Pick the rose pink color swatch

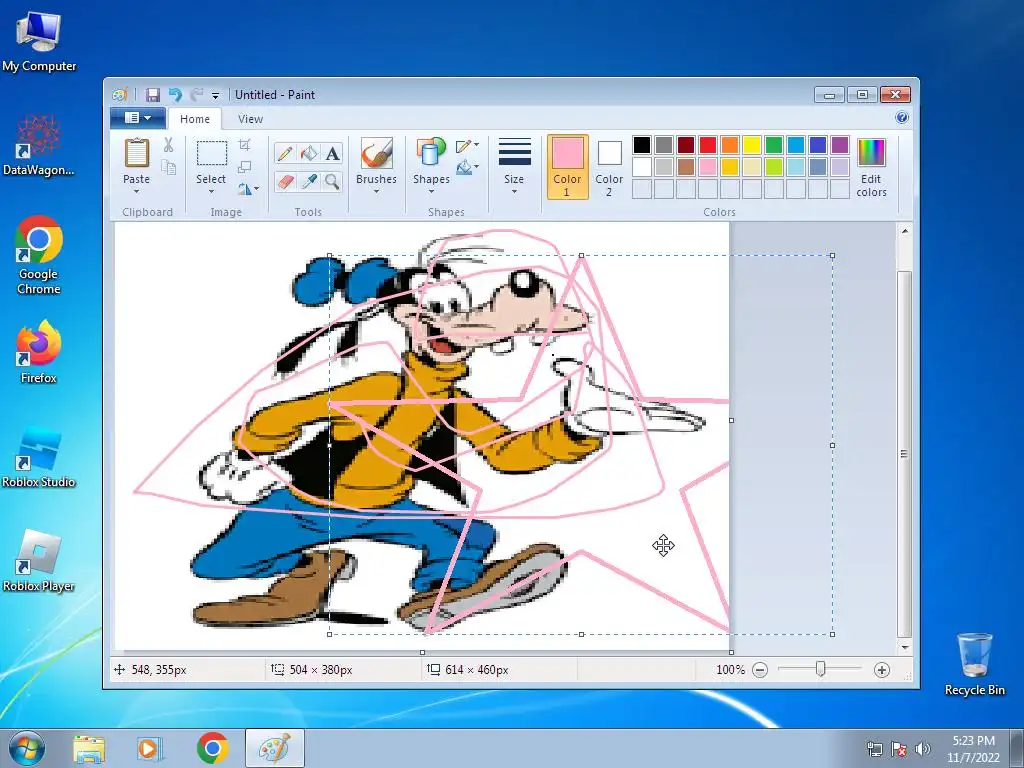(x=708, y=167)
